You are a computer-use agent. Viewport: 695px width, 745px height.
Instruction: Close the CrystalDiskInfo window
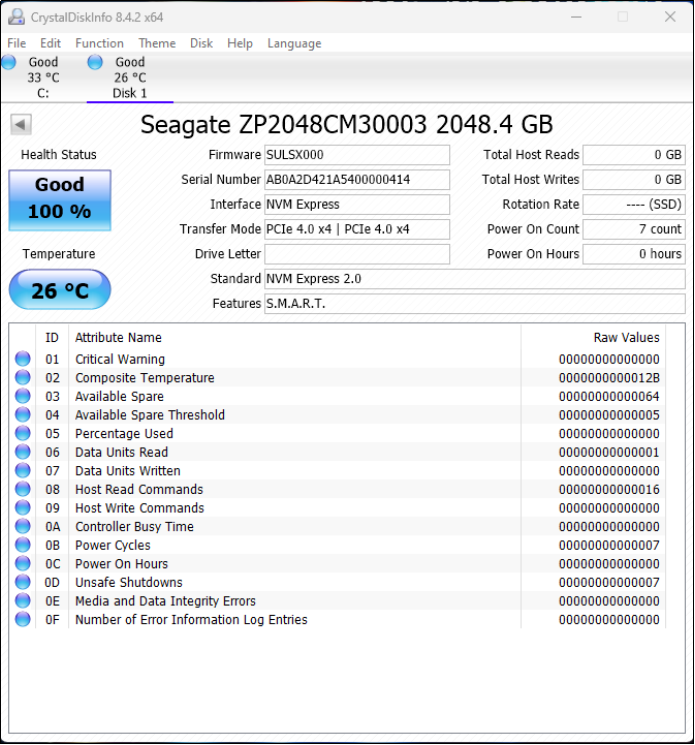(x=670, y=17)
